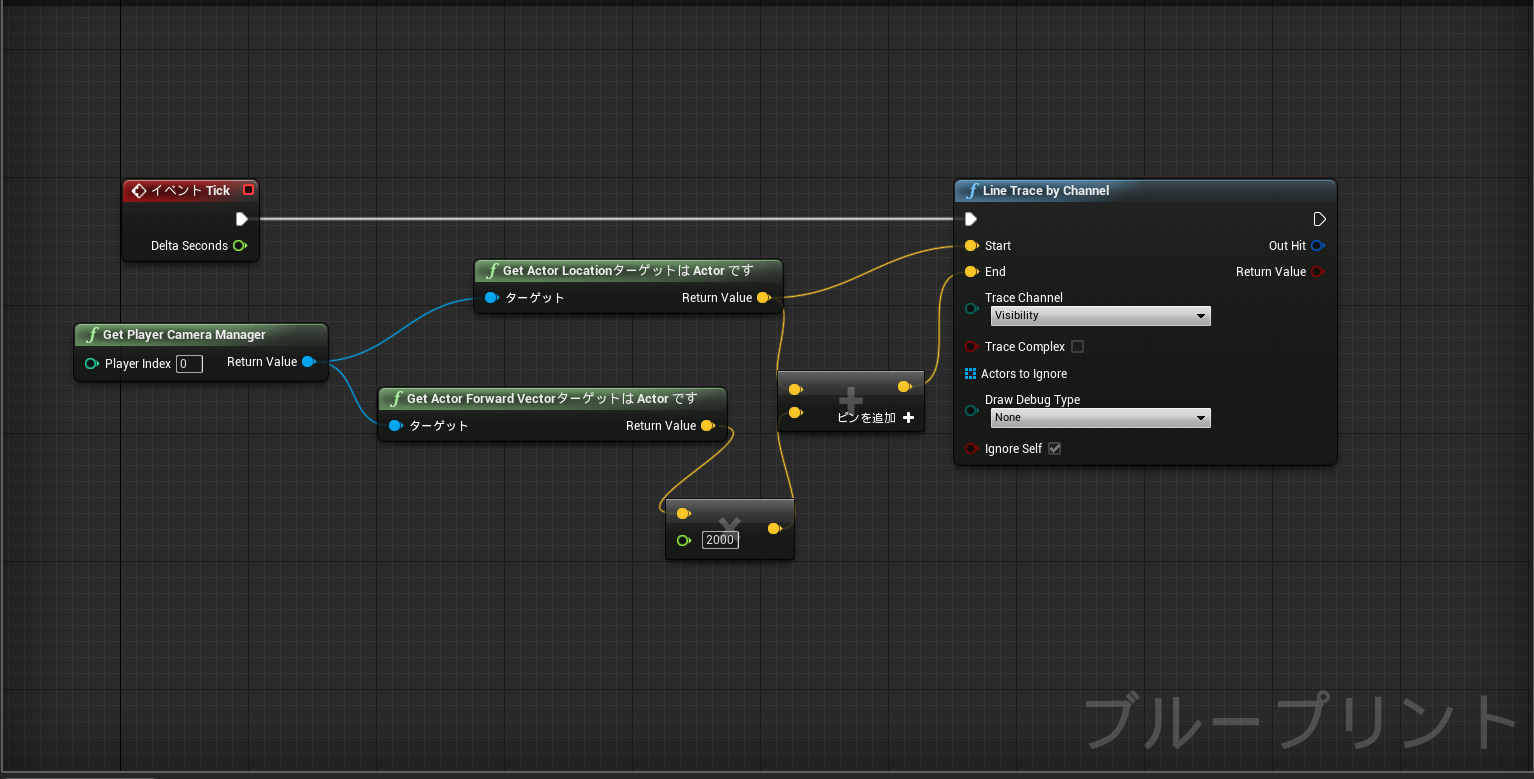Click Get Player Camera Manager Return Value pin
The width and height of the screenshot is (1534, 779).
pos(309,362)
